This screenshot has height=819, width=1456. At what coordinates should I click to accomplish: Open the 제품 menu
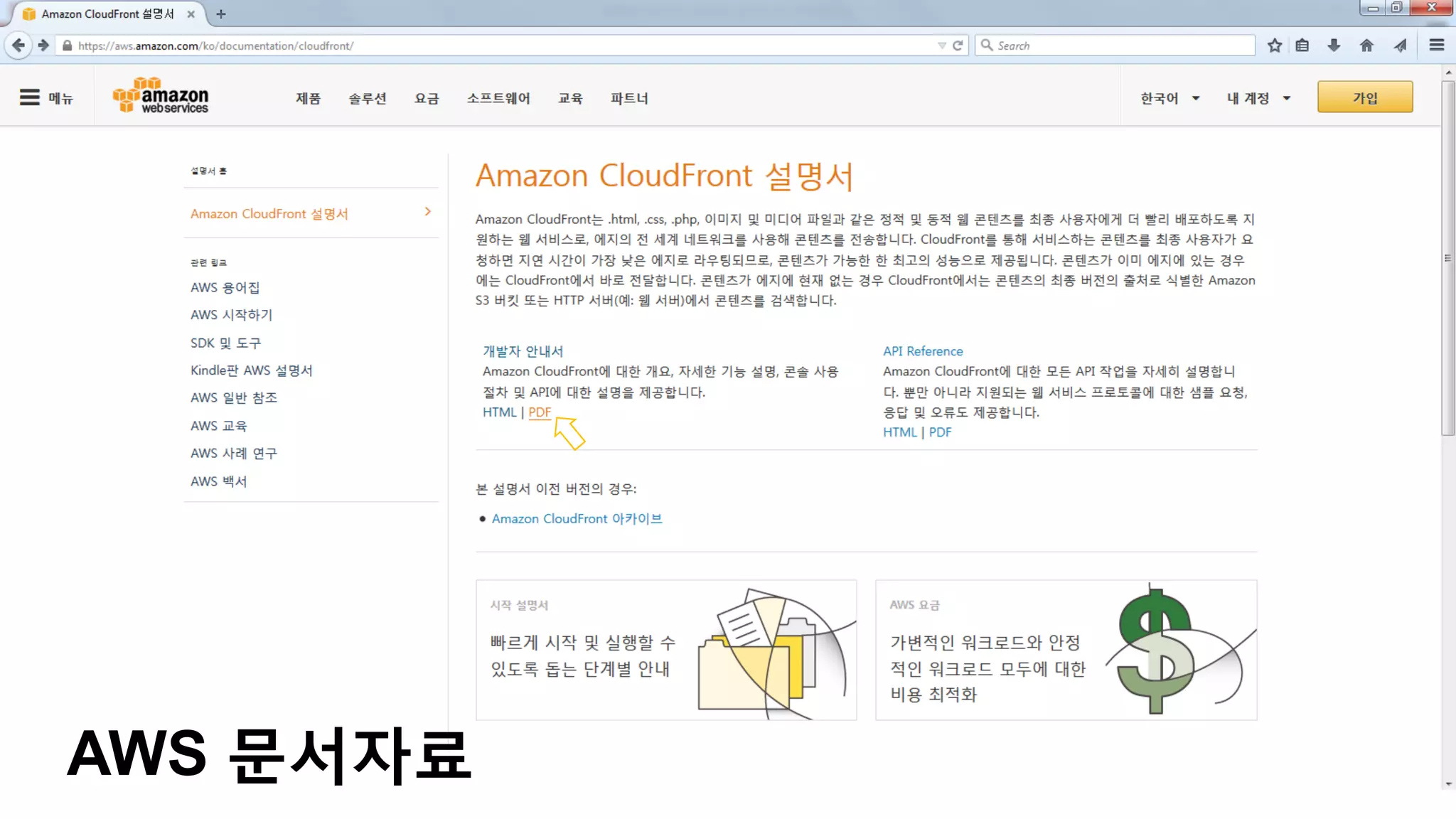click(x=309, y=98)
